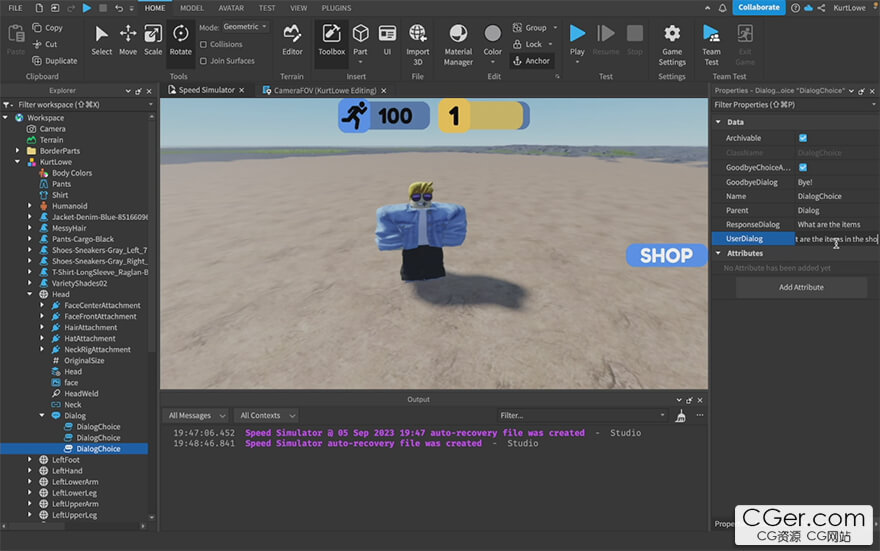Click Duplicate in Clipboard group
Image resolution: width=880 pixels, height=551 pixels.
point(55,61)
